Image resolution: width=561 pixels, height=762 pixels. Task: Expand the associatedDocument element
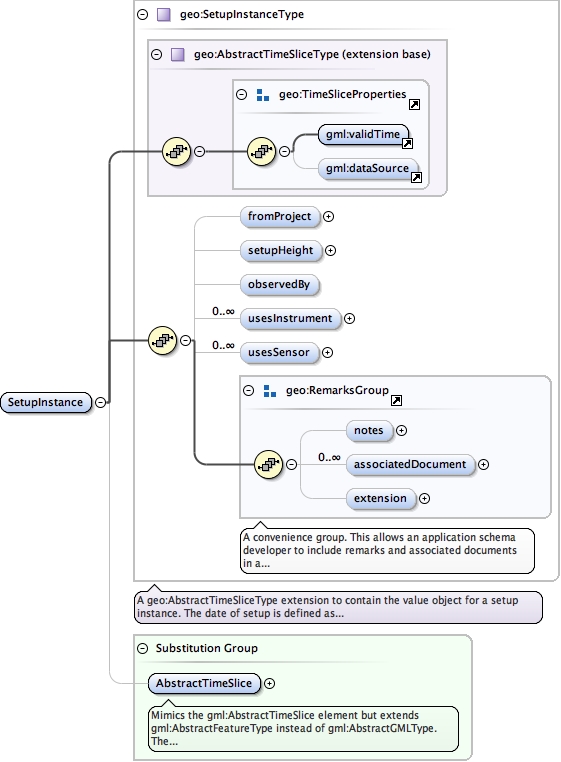(x=484, y=465)
